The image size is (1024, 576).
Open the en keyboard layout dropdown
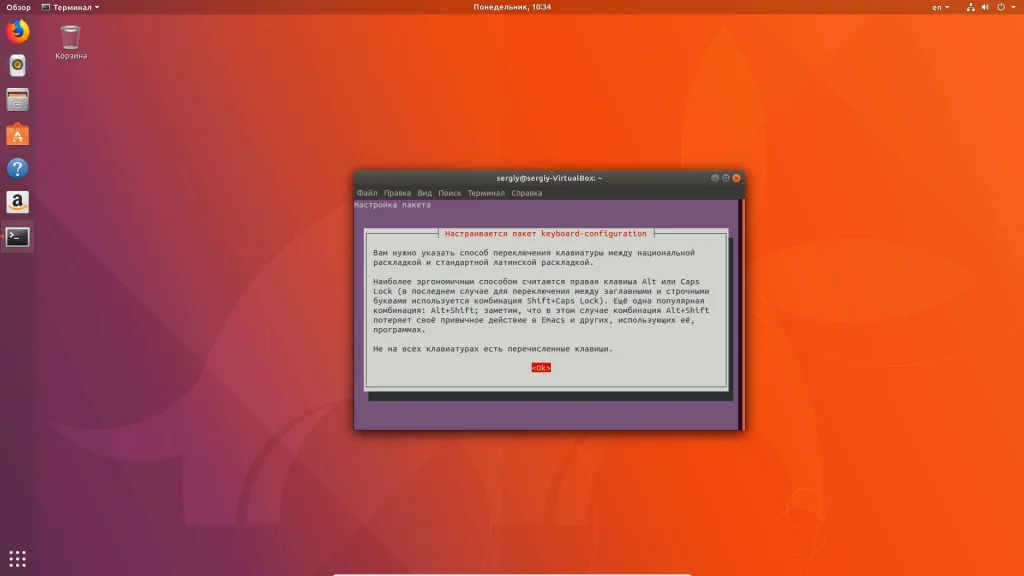pos(940,7)
